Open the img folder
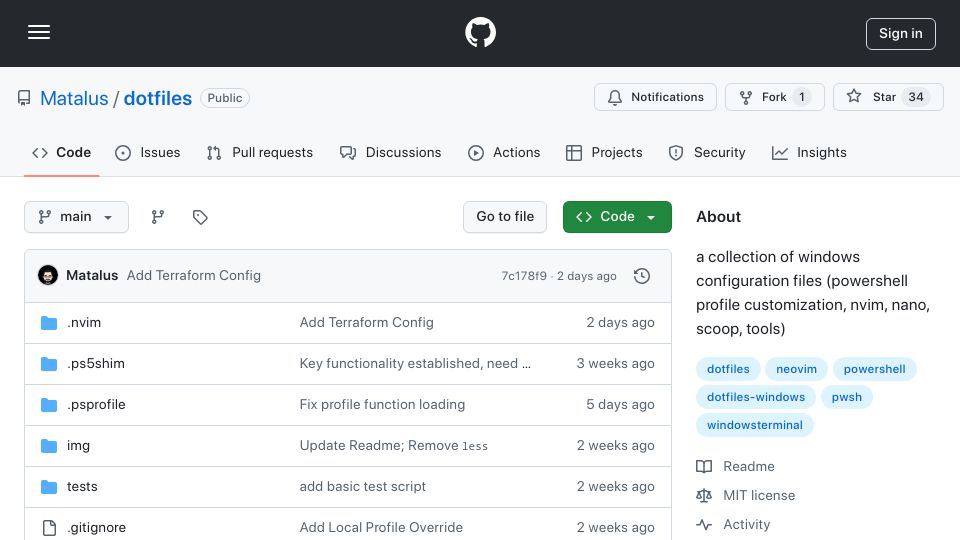Viewport: 960px width, 540px height. (78, 446)
